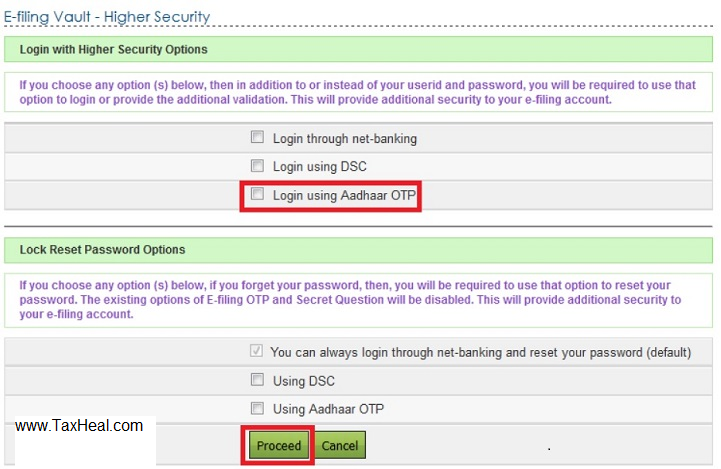Screen dimensions: 721x469
Task: Enable the Login through net-banking checkbox
Action: click(258, 138)
